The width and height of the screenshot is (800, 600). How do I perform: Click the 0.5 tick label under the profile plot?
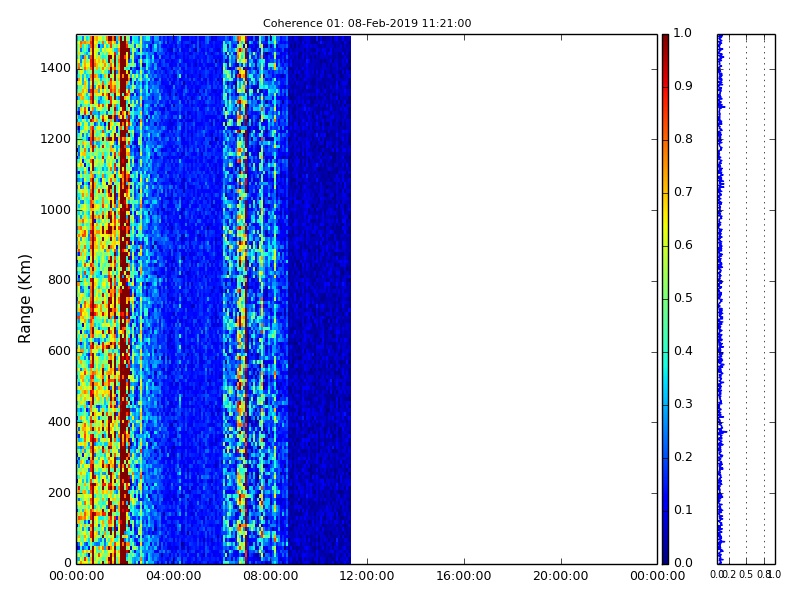pyautogui.click(x=746, y=574)
